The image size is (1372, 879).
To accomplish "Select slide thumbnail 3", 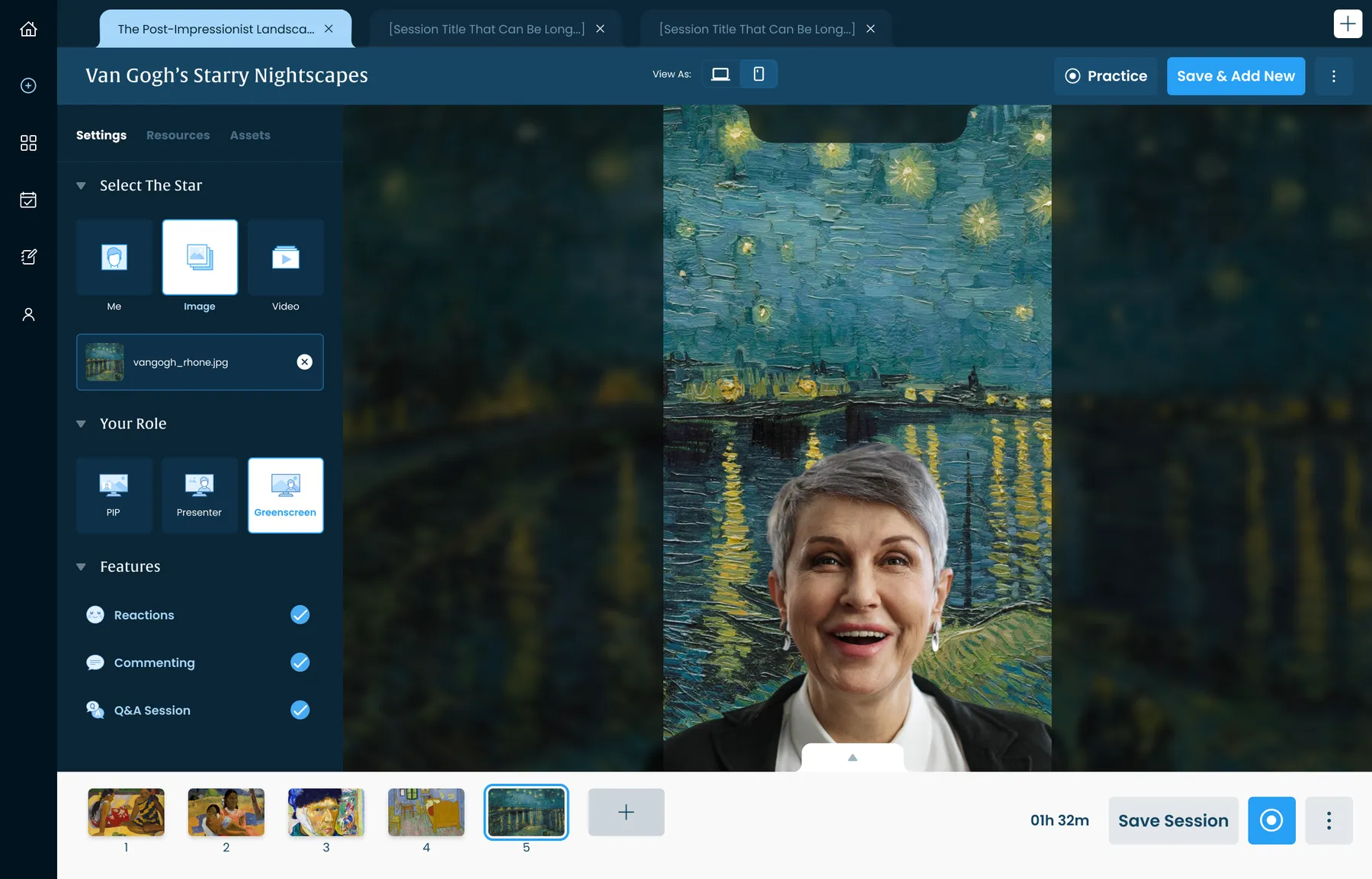I will 326,812.
